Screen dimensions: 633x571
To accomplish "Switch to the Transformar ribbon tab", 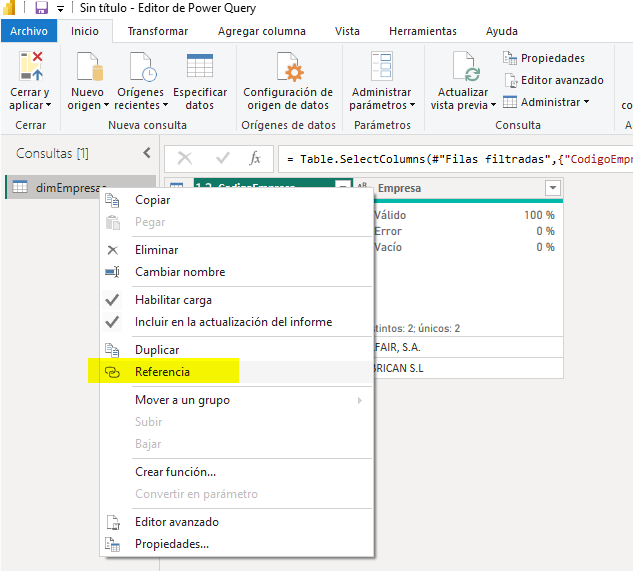I will [157, 31].
